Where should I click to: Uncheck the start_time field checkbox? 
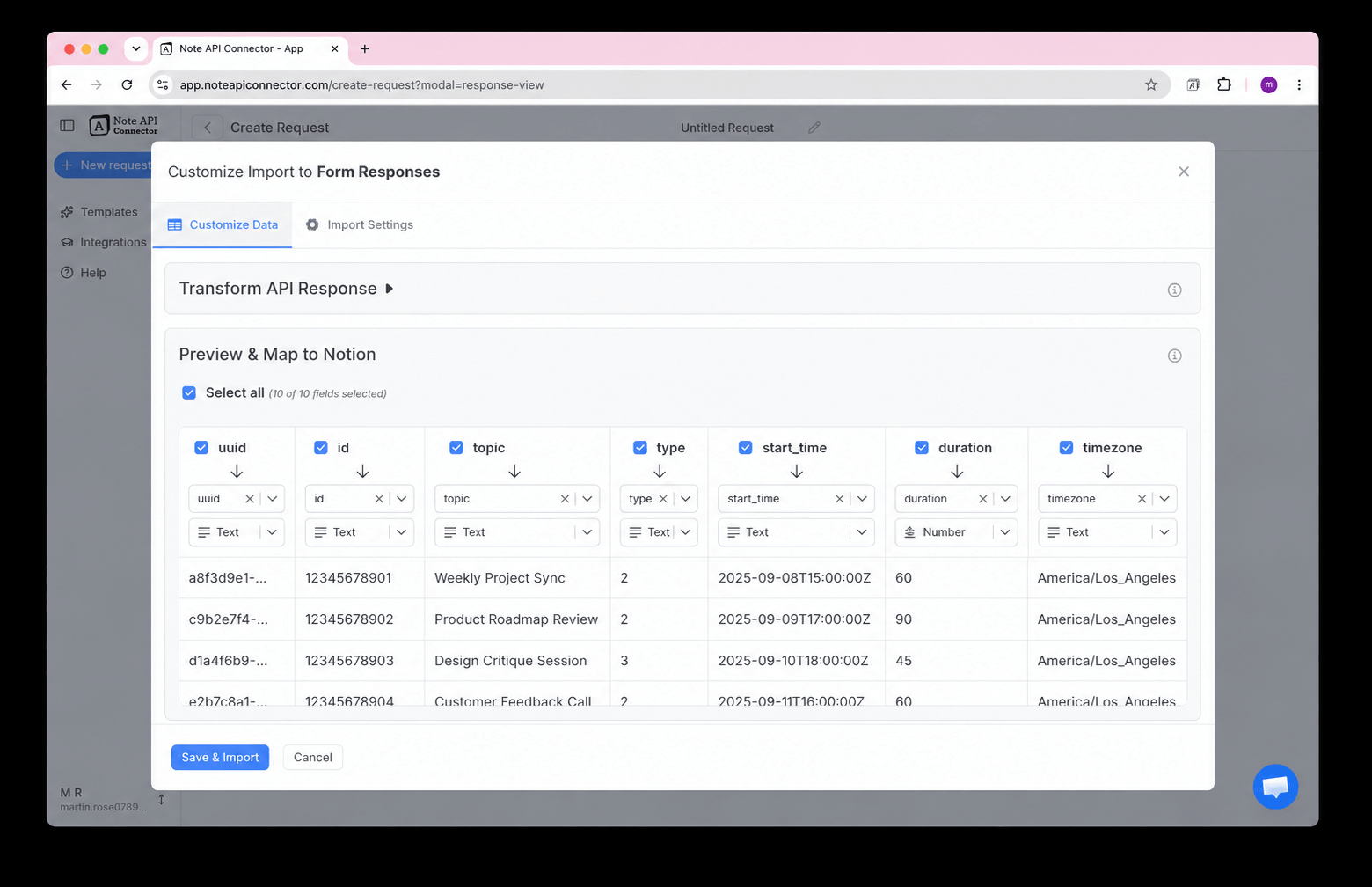tap(746, 448)
